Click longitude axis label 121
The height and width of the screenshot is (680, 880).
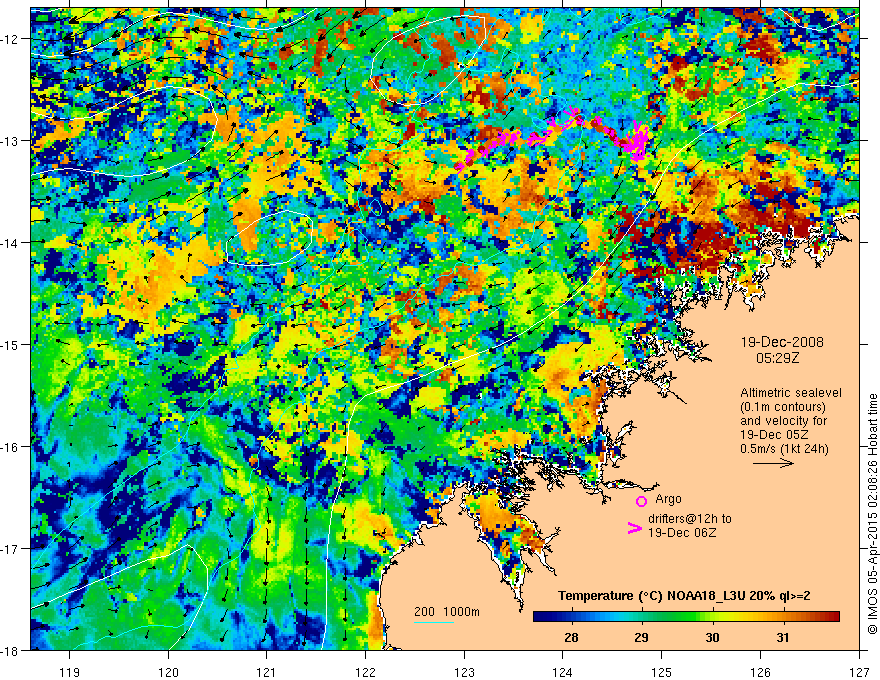pos(267,672)
